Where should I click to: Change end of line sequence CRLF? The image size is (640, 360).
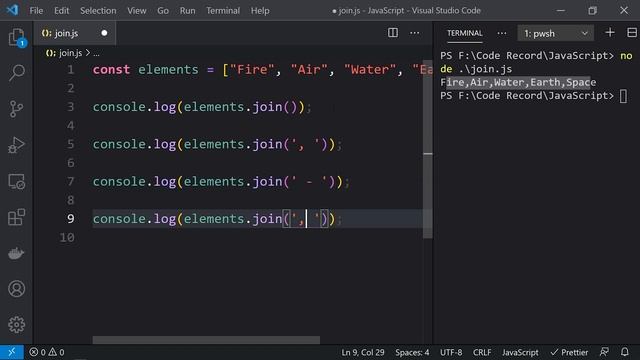coord(482,352)
